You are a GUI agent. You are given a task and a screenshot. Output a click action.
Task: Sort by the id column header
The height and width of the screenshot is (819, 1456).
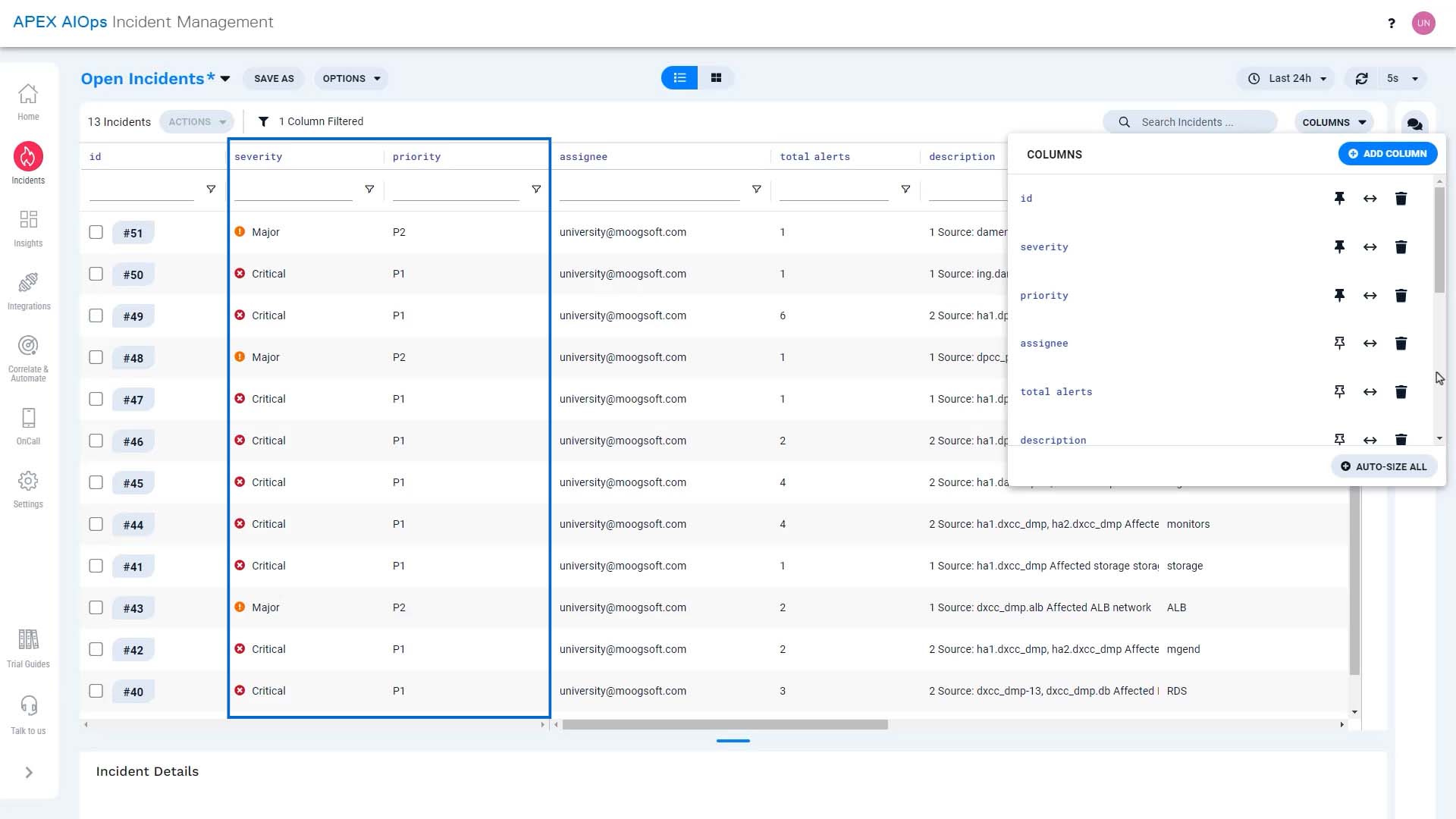pos(95,157)
